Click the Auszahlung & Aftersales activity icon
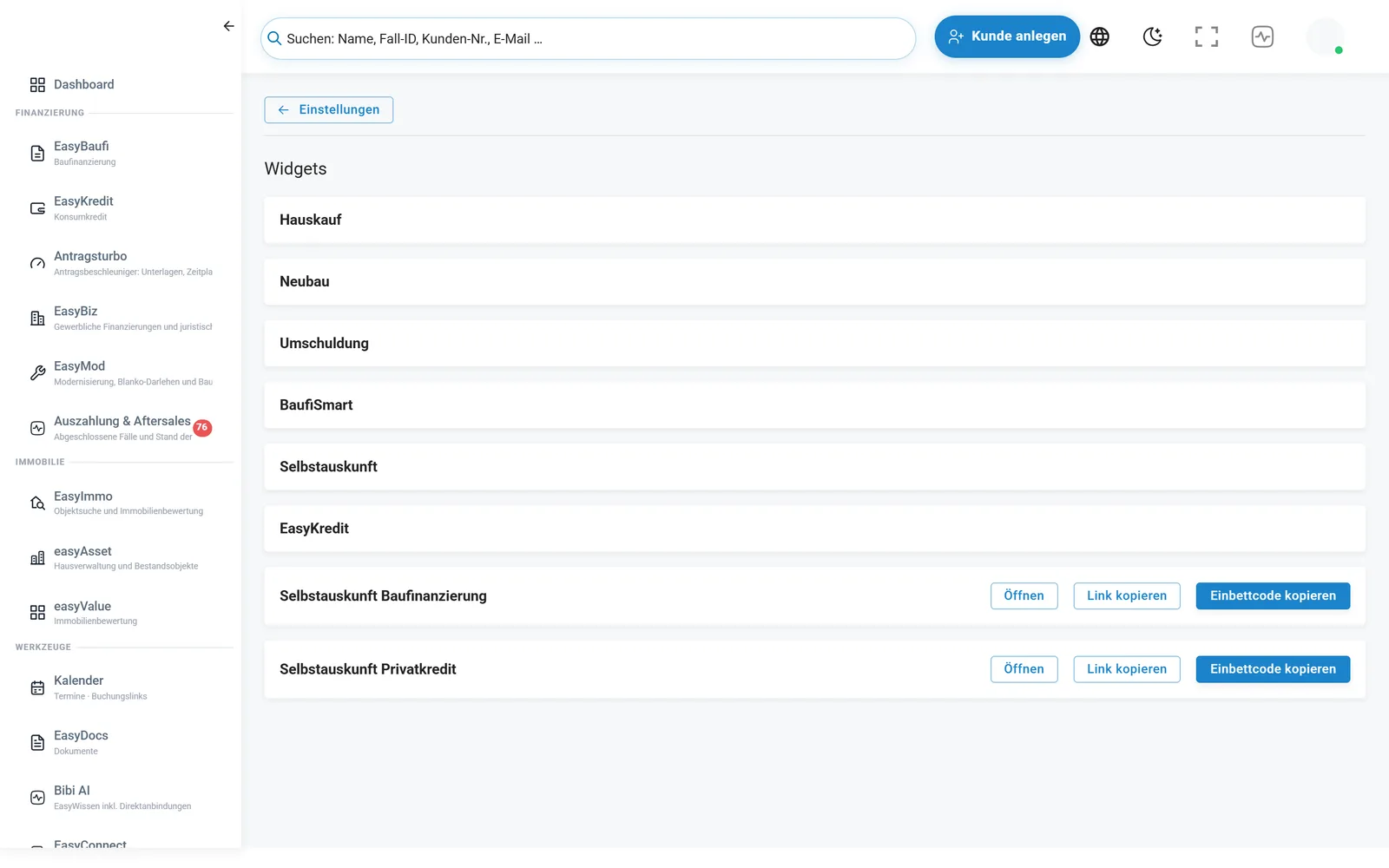 (37, 428)
